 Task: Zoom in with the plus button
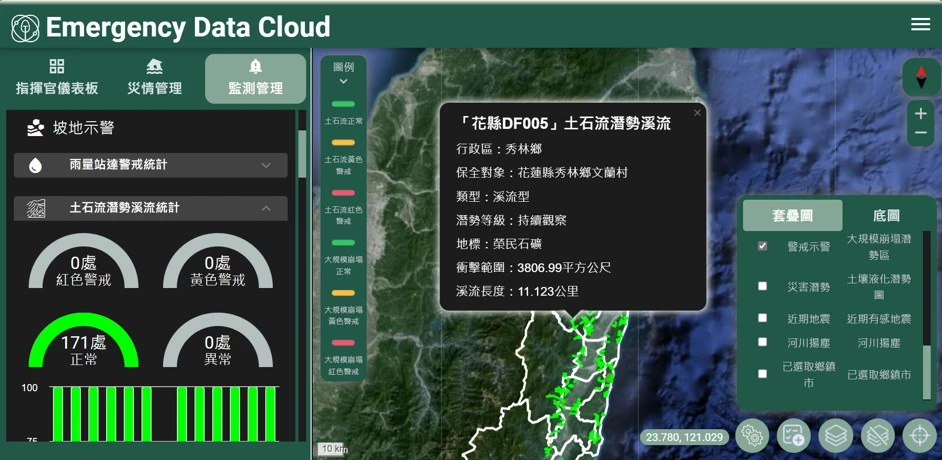921,113
